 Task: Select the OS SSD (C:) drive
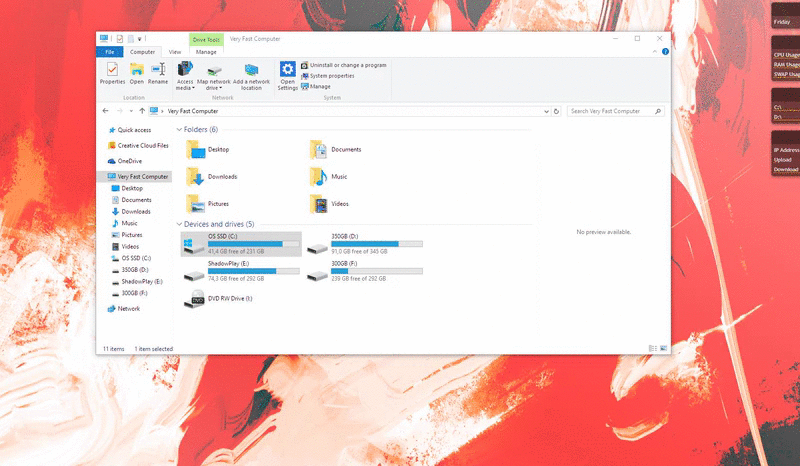(x=241, y=244)
